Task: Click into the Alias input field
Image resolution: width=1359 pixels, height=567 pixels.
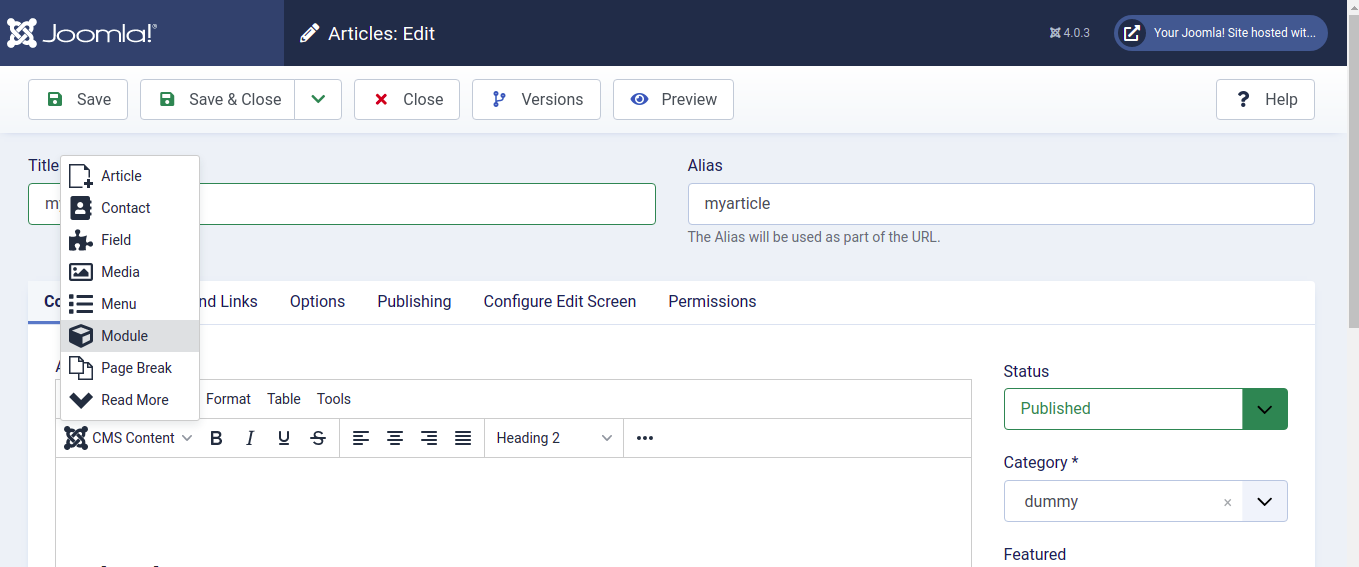Action: [x=1000, y=204]
